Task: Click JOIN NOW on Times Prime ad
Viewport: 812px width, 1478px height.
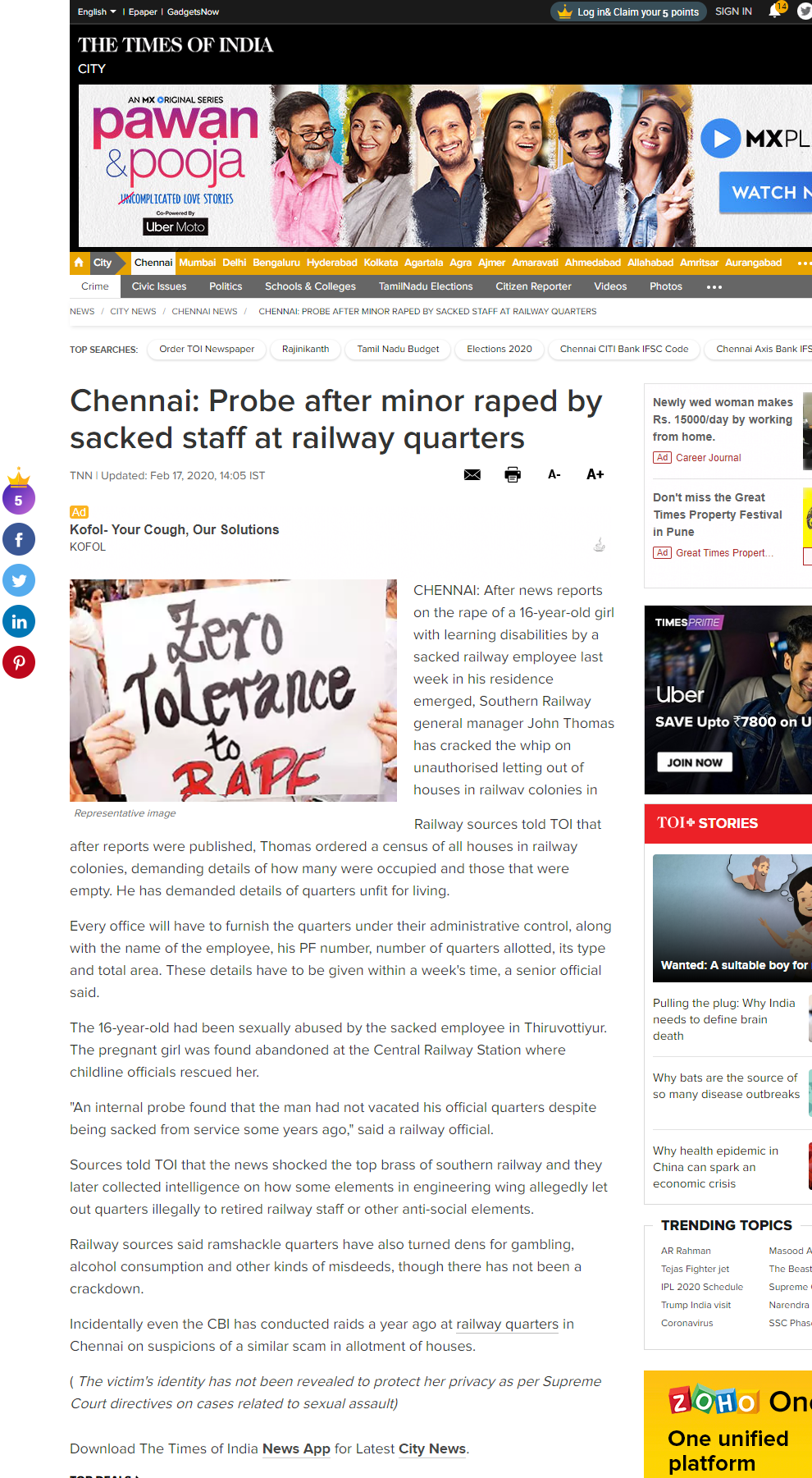Action: [695, 762]
